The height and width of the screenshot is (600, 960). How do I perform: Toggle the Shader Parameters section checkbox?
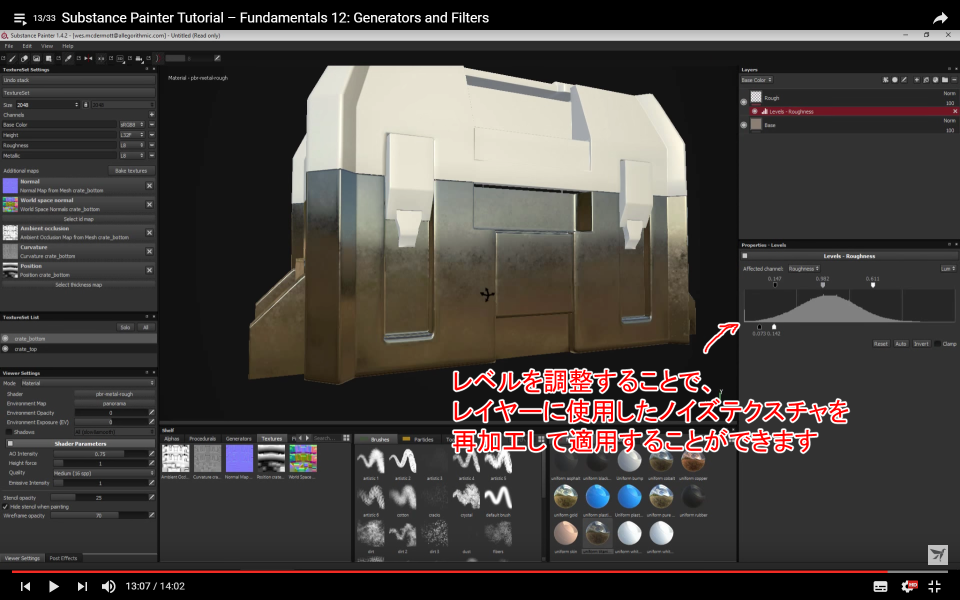[x=10, y=443]
